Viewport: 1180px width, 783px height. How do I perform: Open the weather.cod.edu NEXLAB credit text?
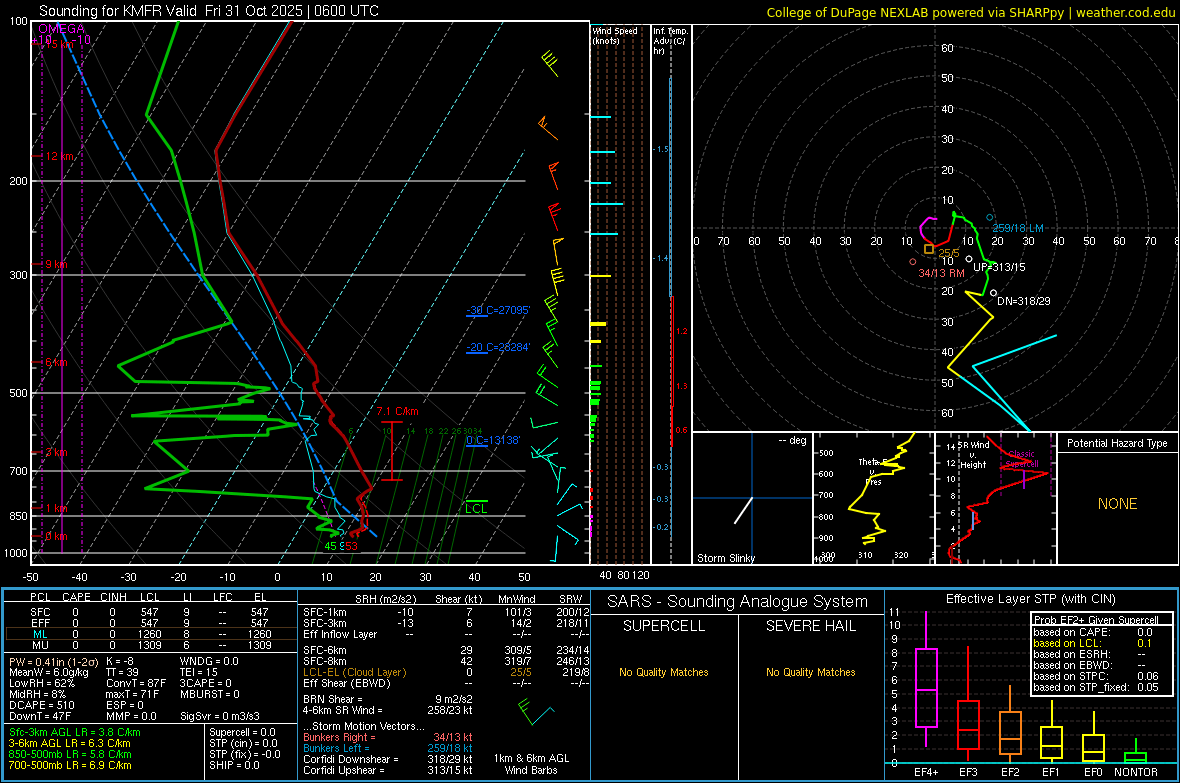pos(971,12)
